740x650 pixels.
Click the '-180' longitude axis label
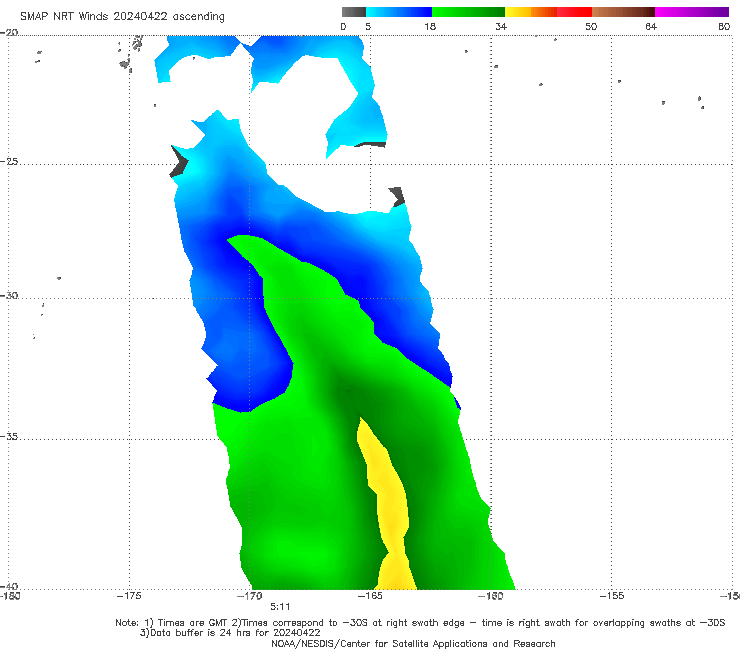coord(10,596)
